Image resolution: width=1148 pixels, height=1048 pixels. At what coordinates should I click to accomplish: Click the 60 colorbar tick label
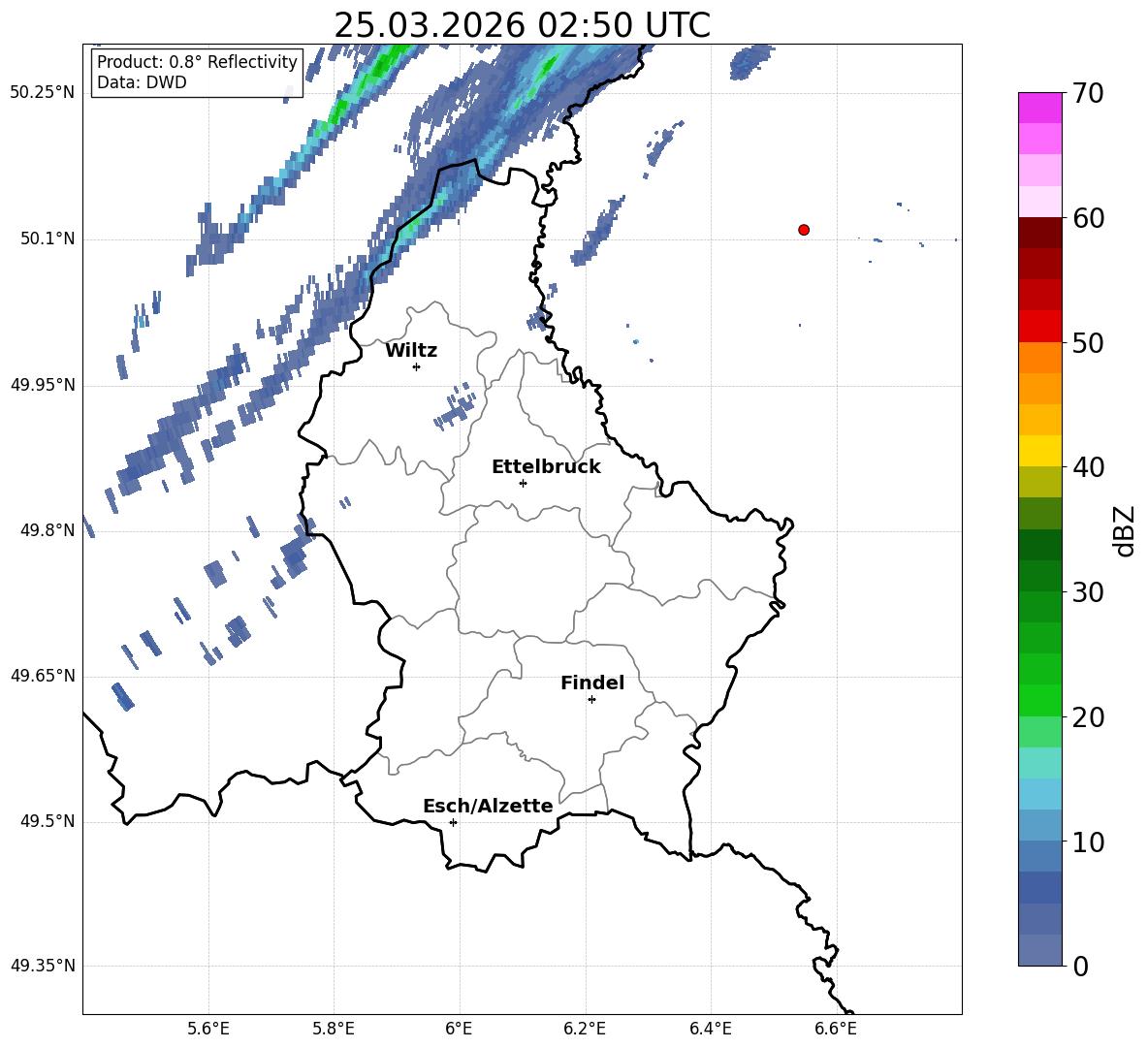1088,218
